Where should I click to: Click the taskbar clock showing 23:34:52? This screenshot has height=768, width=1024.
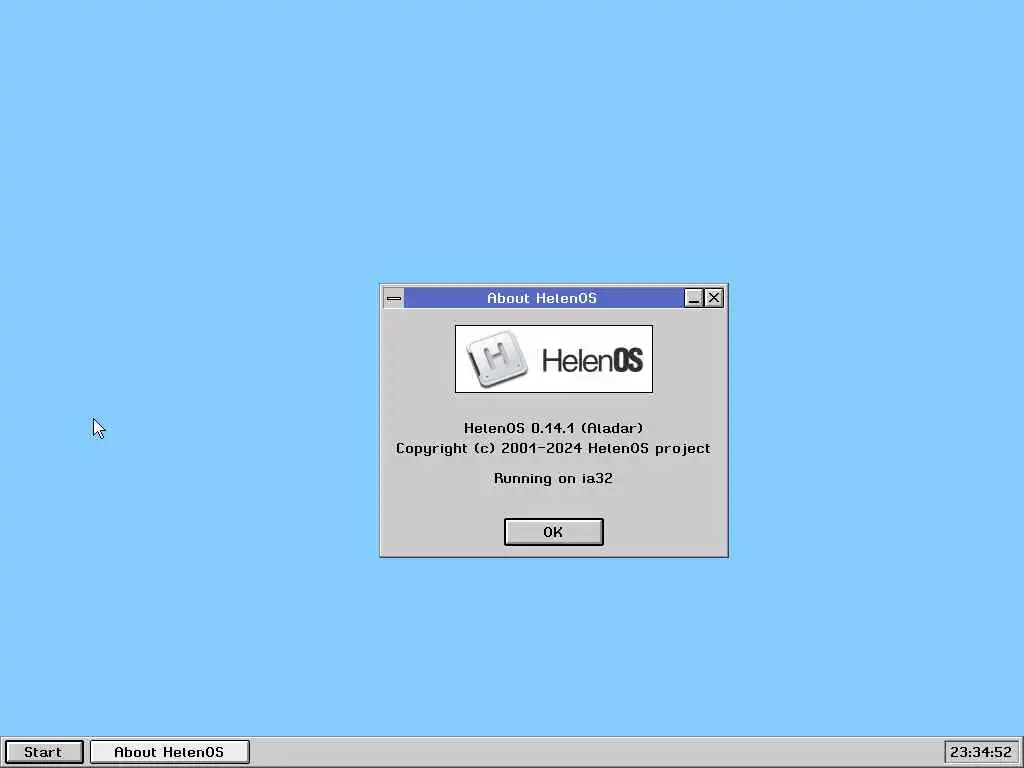[981, 752]
